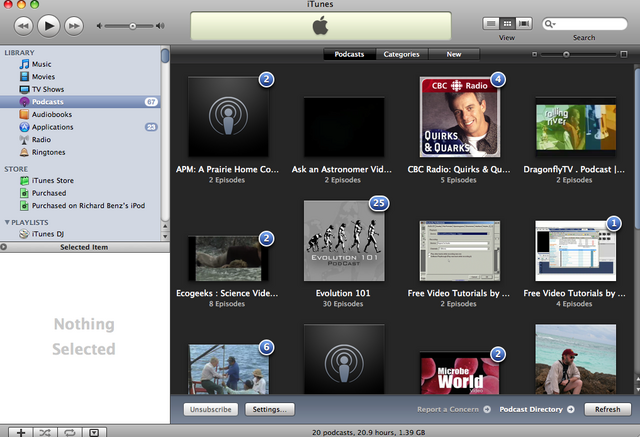Collapse the PLAYLISTS section
The width and height of the screenshot is (640, 437).
tap(7, 222)
